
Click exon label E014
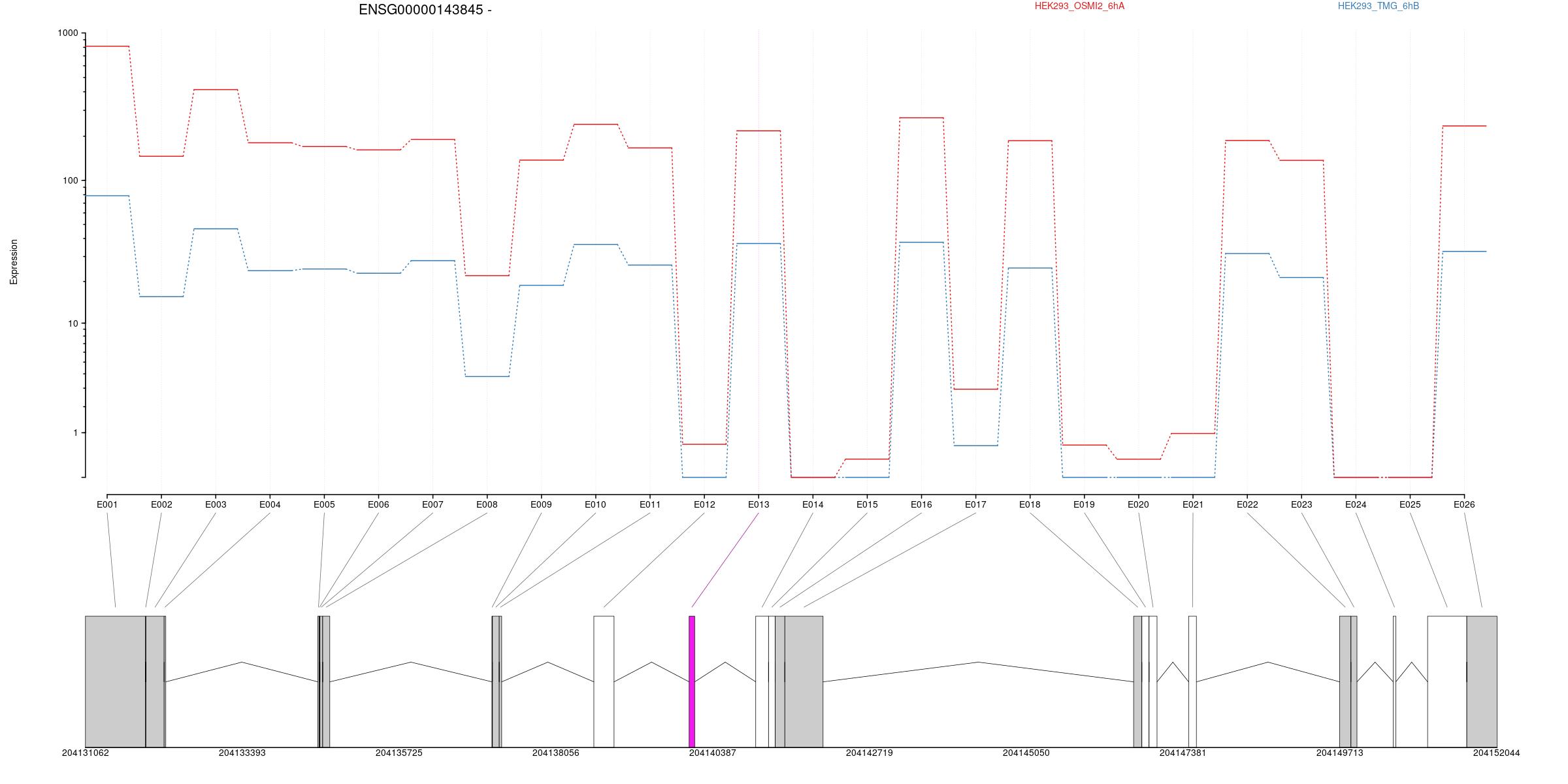[813, 504]
